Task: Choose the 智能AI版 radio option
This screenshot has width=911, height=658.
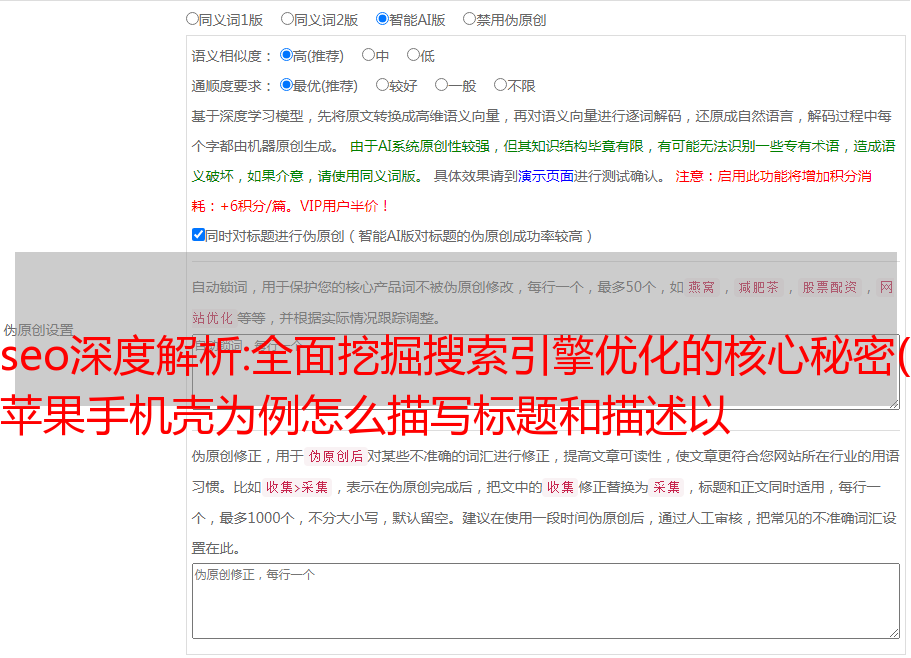Action: click(x=382, y=19)
